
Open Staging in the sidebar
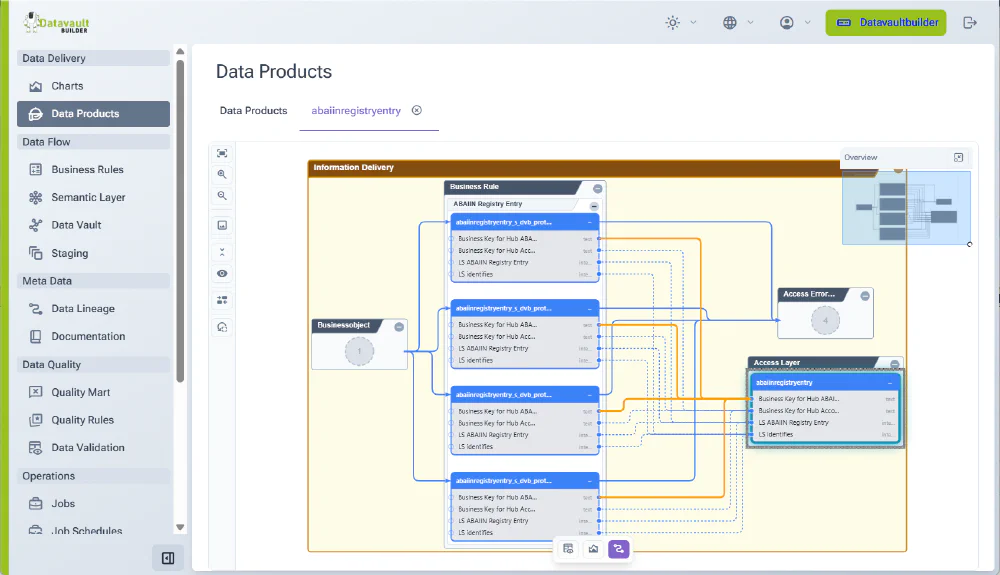click(x=93, y=253)
